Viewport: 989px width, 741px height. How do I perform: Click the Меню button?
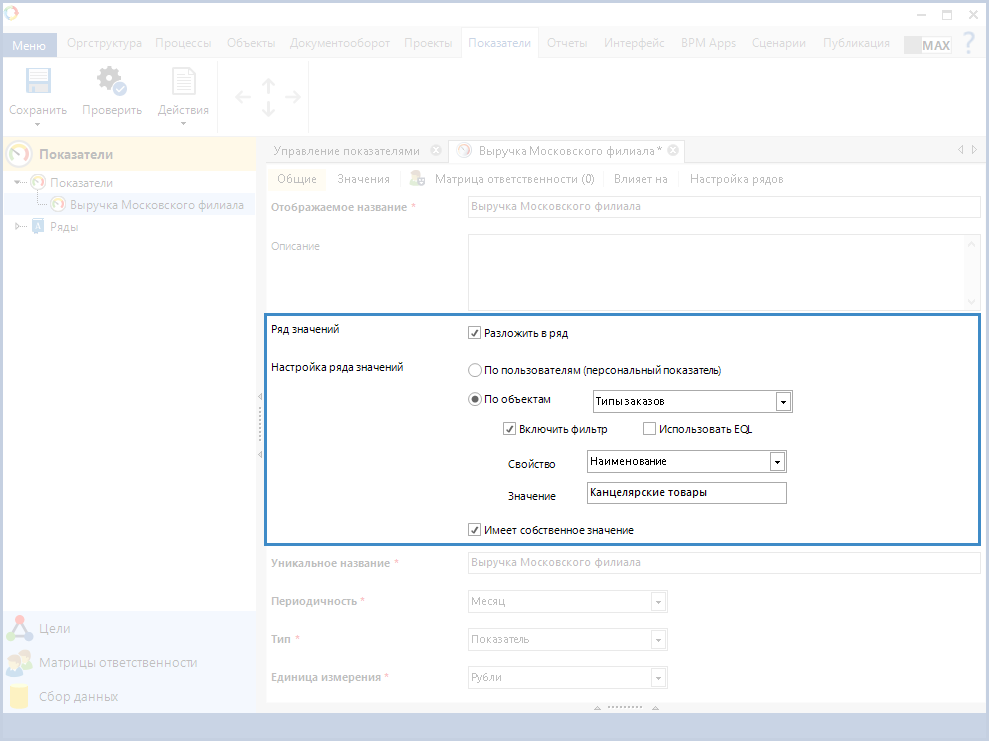click(29, 46)
